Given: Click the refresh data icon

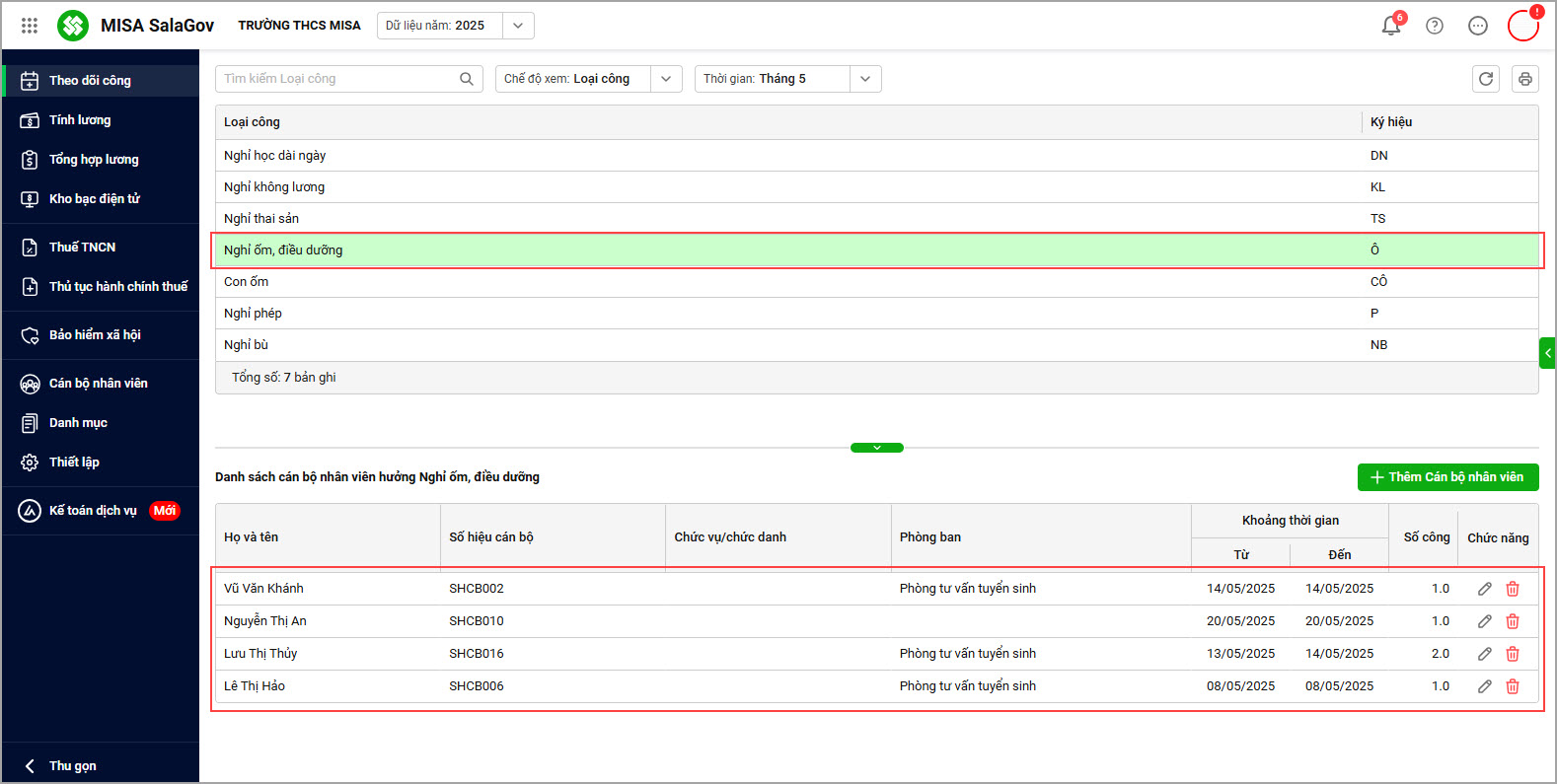Looking at the screenshot, I should tap(1486, 79).
